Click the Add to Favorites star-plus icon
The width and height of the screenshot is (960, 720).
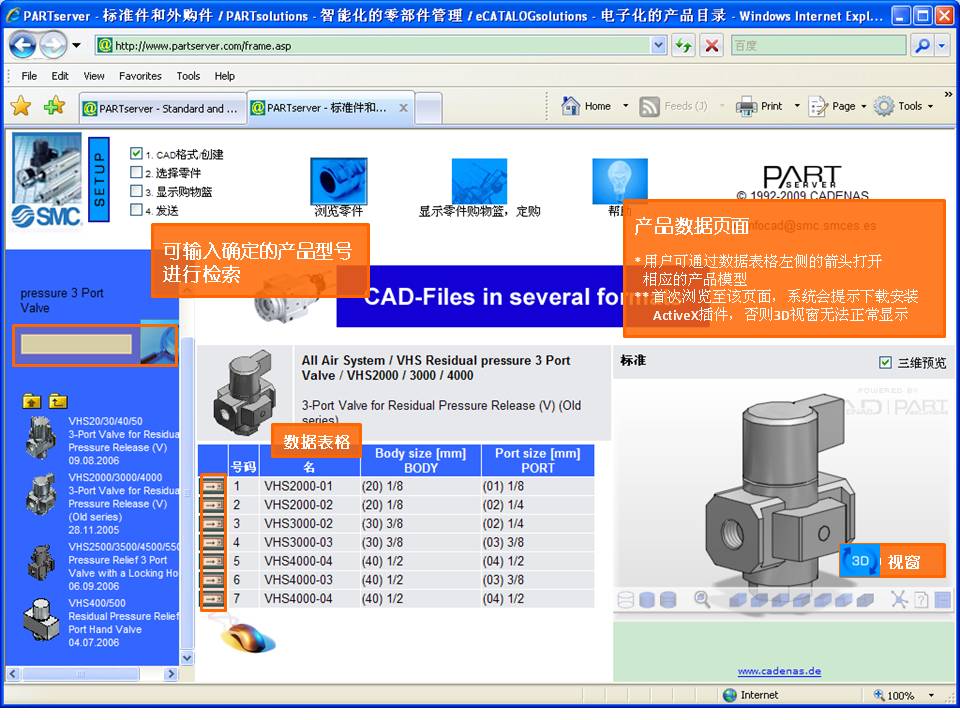coord(54,107)
